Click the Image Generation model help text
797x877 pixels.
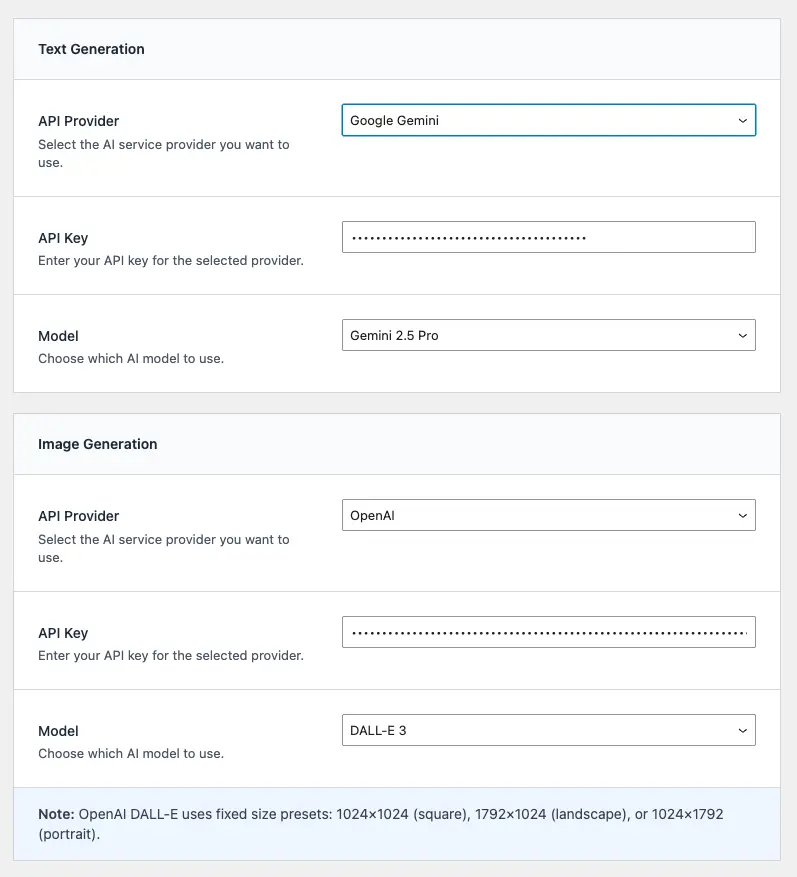click(x=131, y=753)
